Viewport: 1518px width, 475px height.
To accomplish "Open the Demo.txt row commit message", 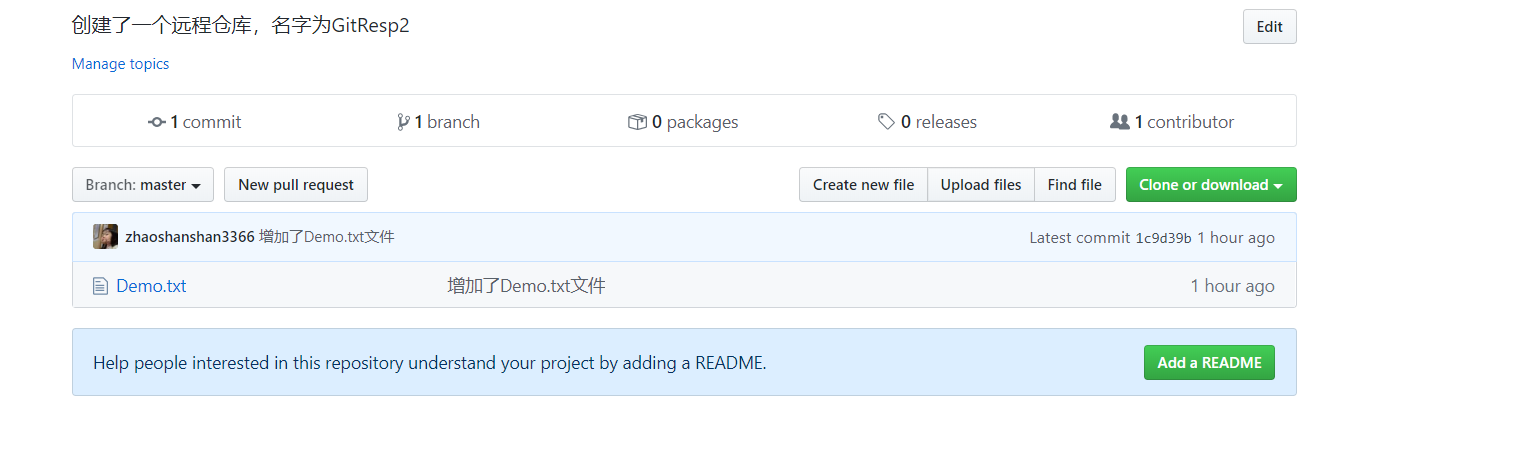I will [x=526, y=286].
